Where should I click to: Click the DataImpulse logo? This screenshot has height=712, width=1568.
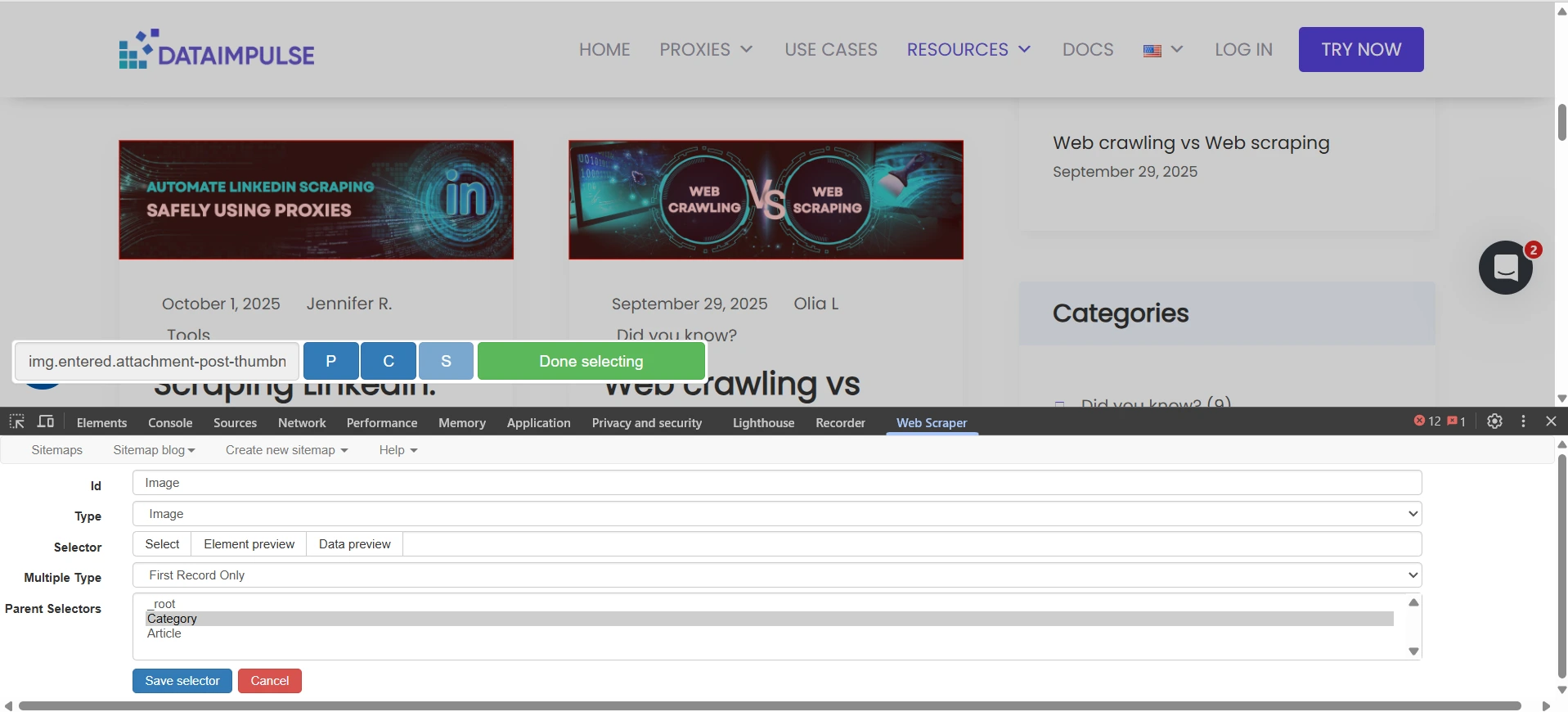click(217, 50)
